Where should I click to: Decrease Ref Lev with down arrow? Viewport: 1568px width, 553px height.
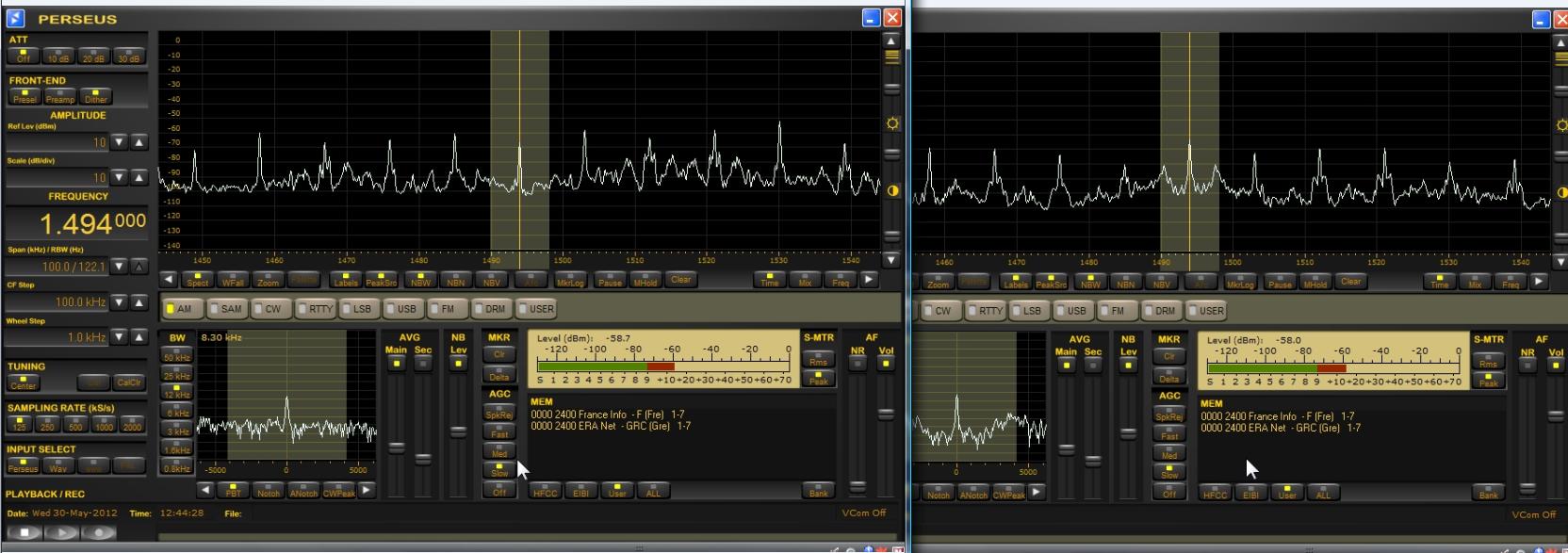tap(119, 142)
